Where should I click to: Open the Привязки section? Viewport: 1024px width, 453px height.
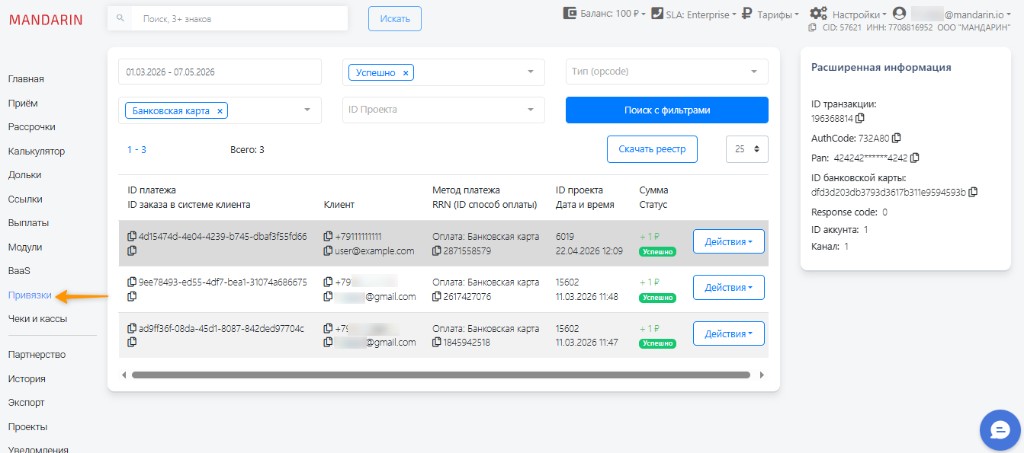tap(30, 295)
